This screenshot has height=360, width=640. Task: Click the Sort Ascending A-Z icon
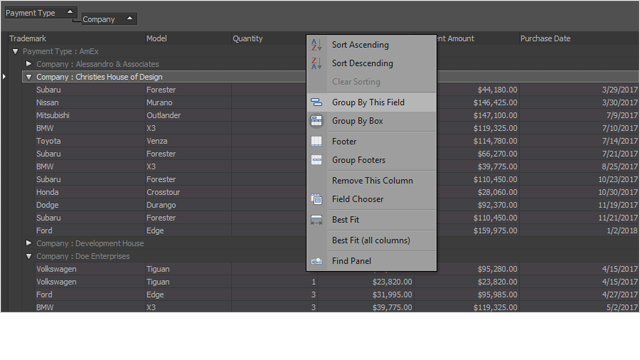pos(317,45)
